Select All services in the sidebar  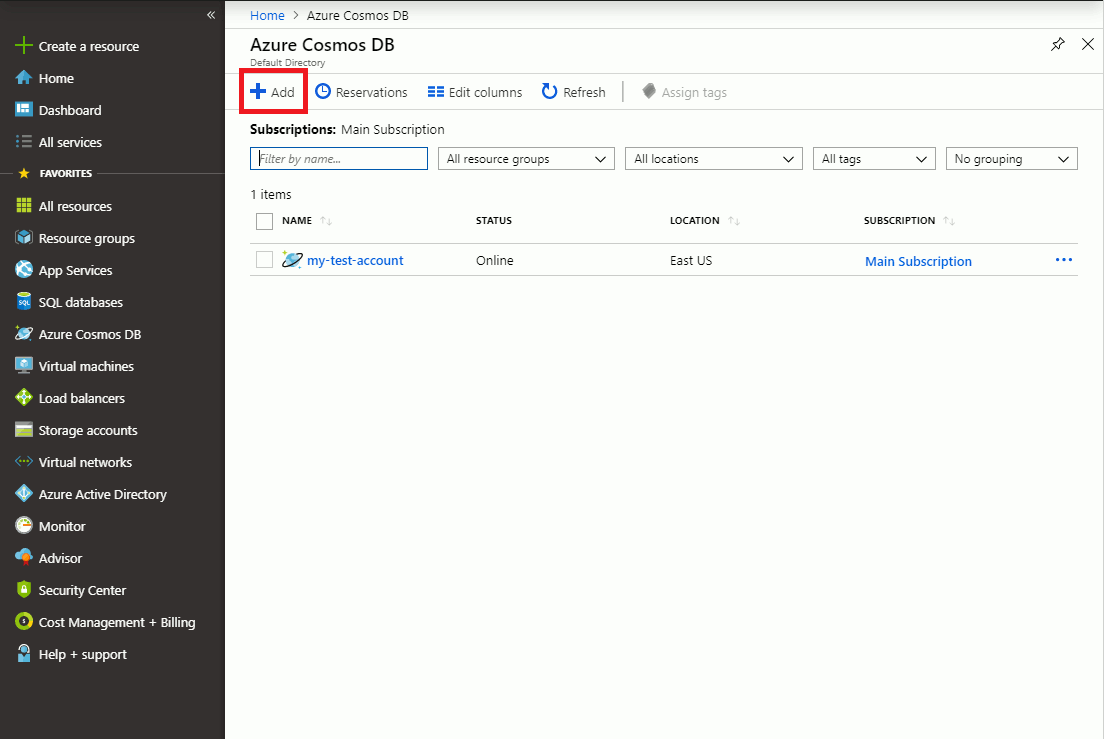pos(69,142)
